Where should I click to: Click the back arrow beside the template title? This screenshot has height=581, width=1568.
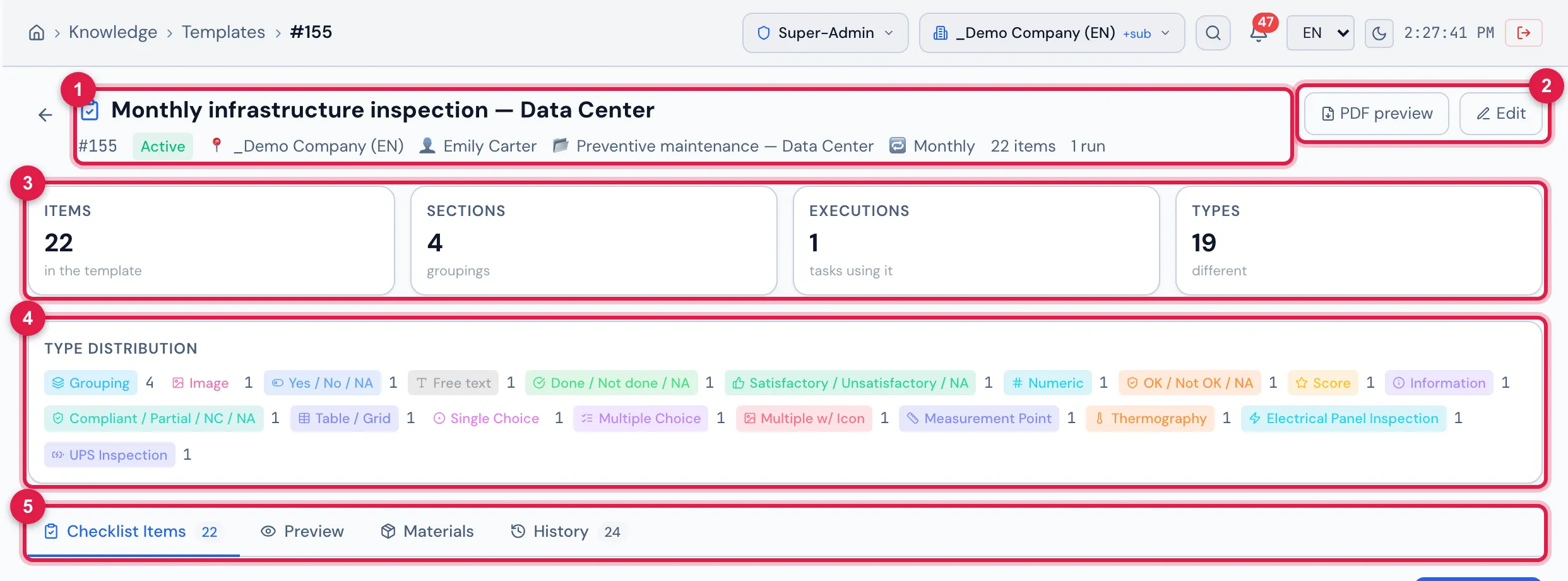(45, 115)
